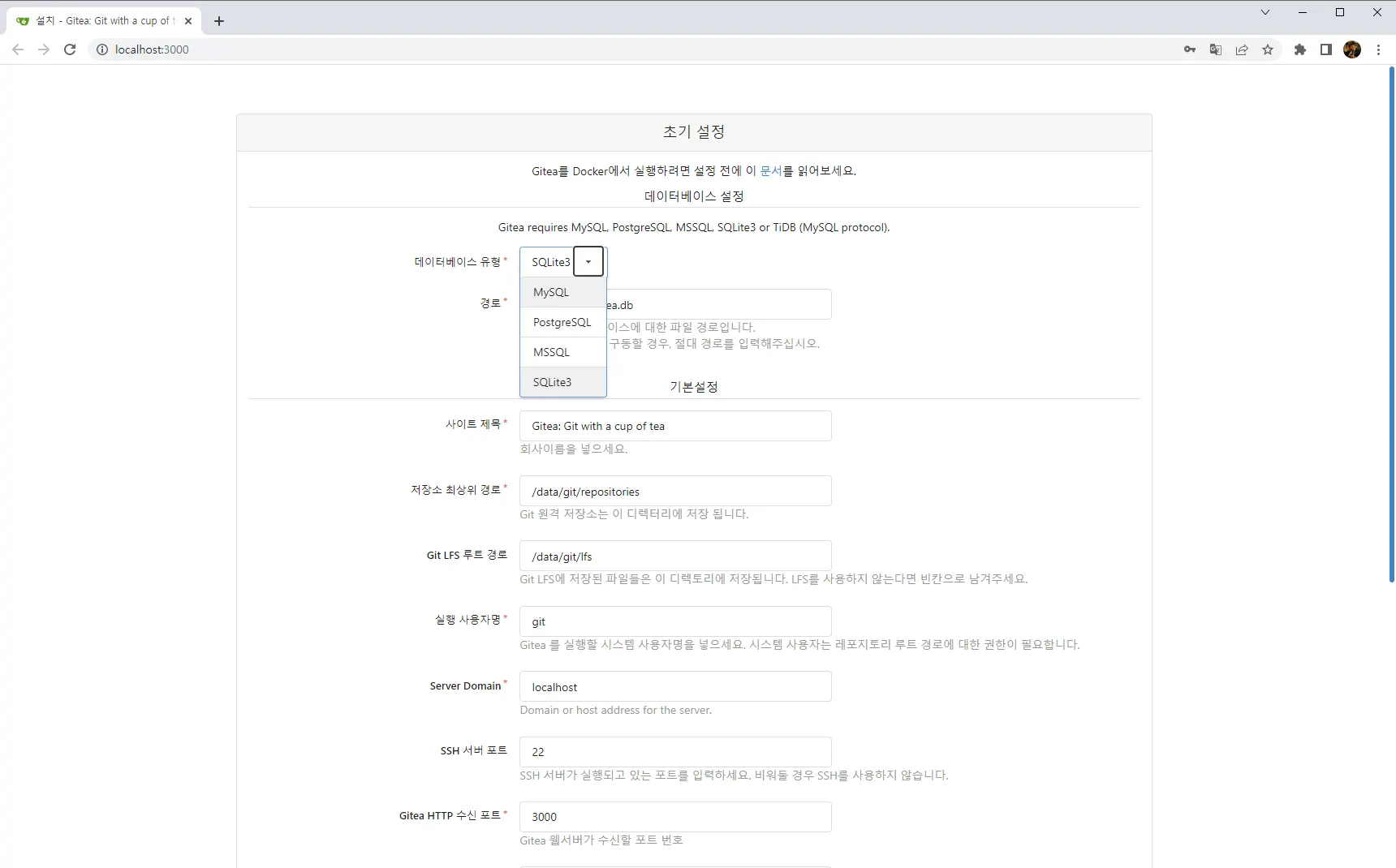The image size is (1396, 868).
Task: Open the Docker 문서 documentation link
Action: click(771, 171)
